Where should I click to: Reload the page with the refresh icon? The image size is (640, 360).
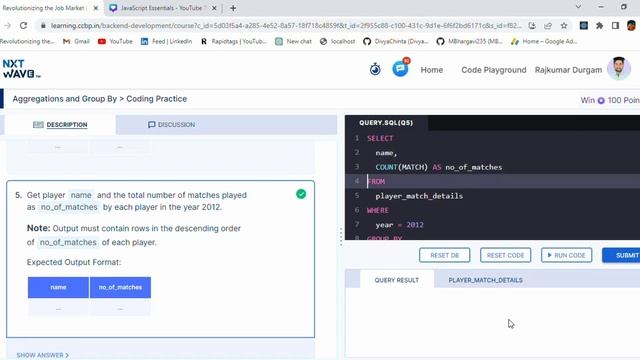tap(24, 25)
